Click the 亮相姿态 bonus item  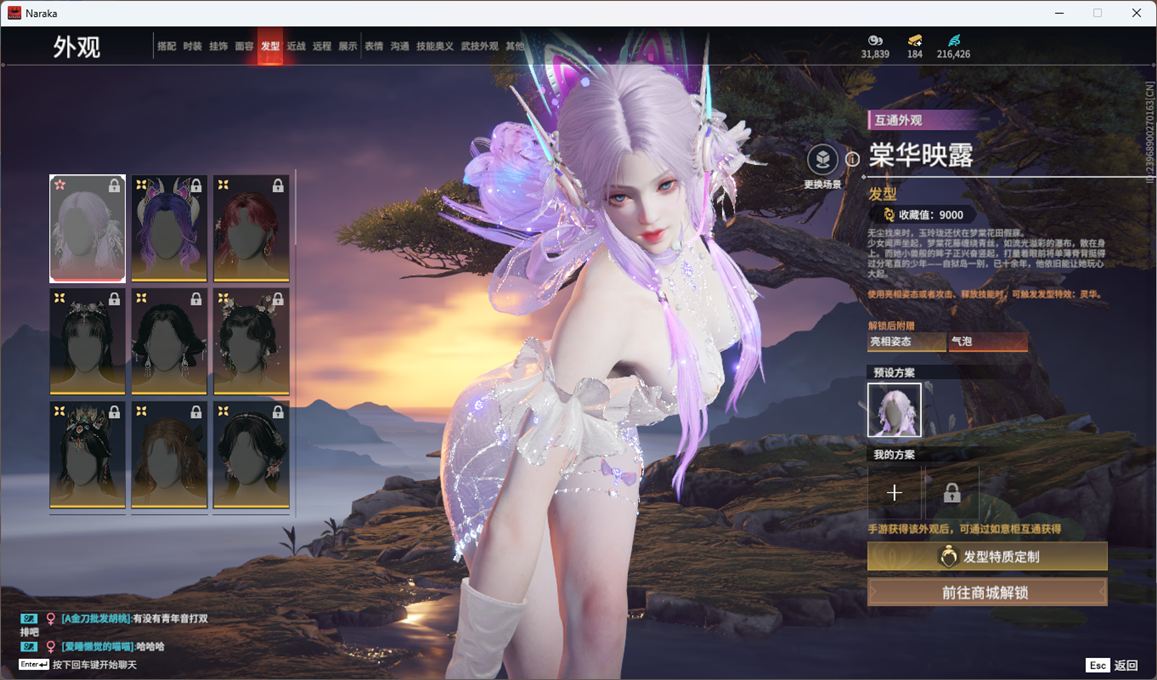[x=907, y=341]
